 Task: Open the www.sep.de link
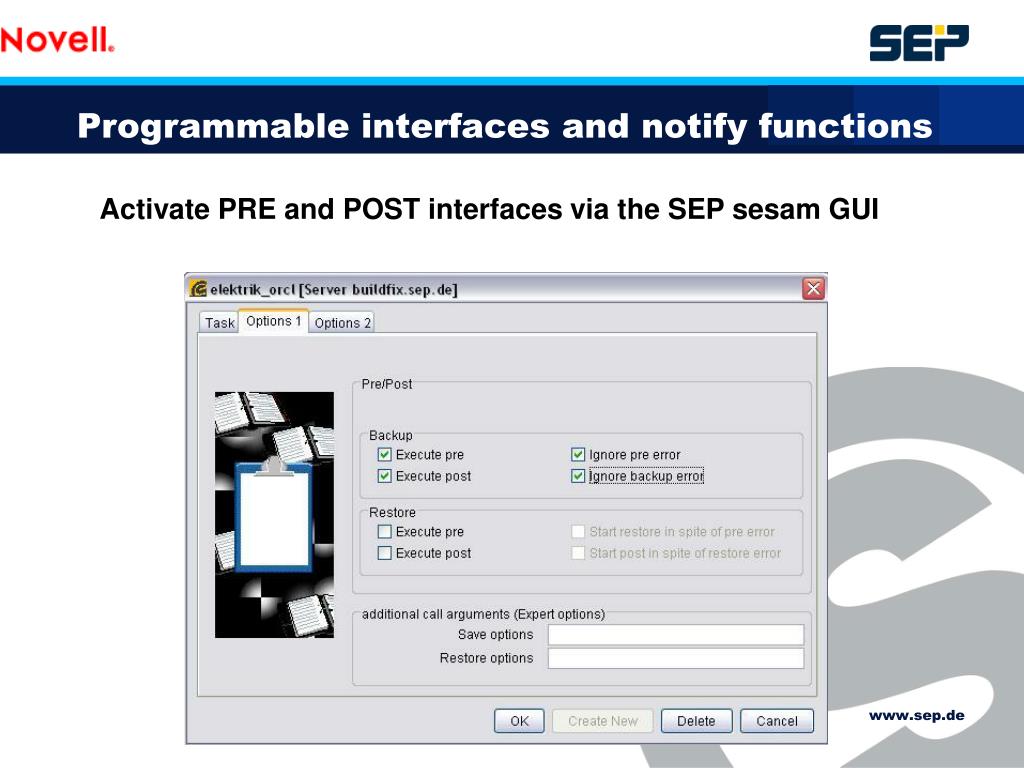[916, 715]
